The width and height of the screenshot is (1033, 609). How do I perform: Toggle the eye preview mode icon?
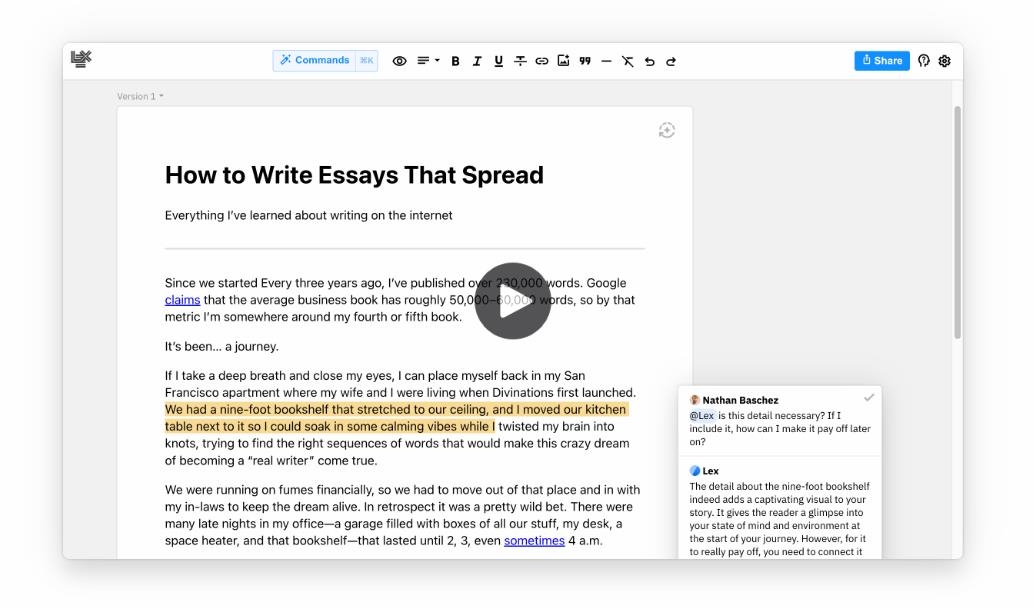pyautogui.click(x=399, y=61)
